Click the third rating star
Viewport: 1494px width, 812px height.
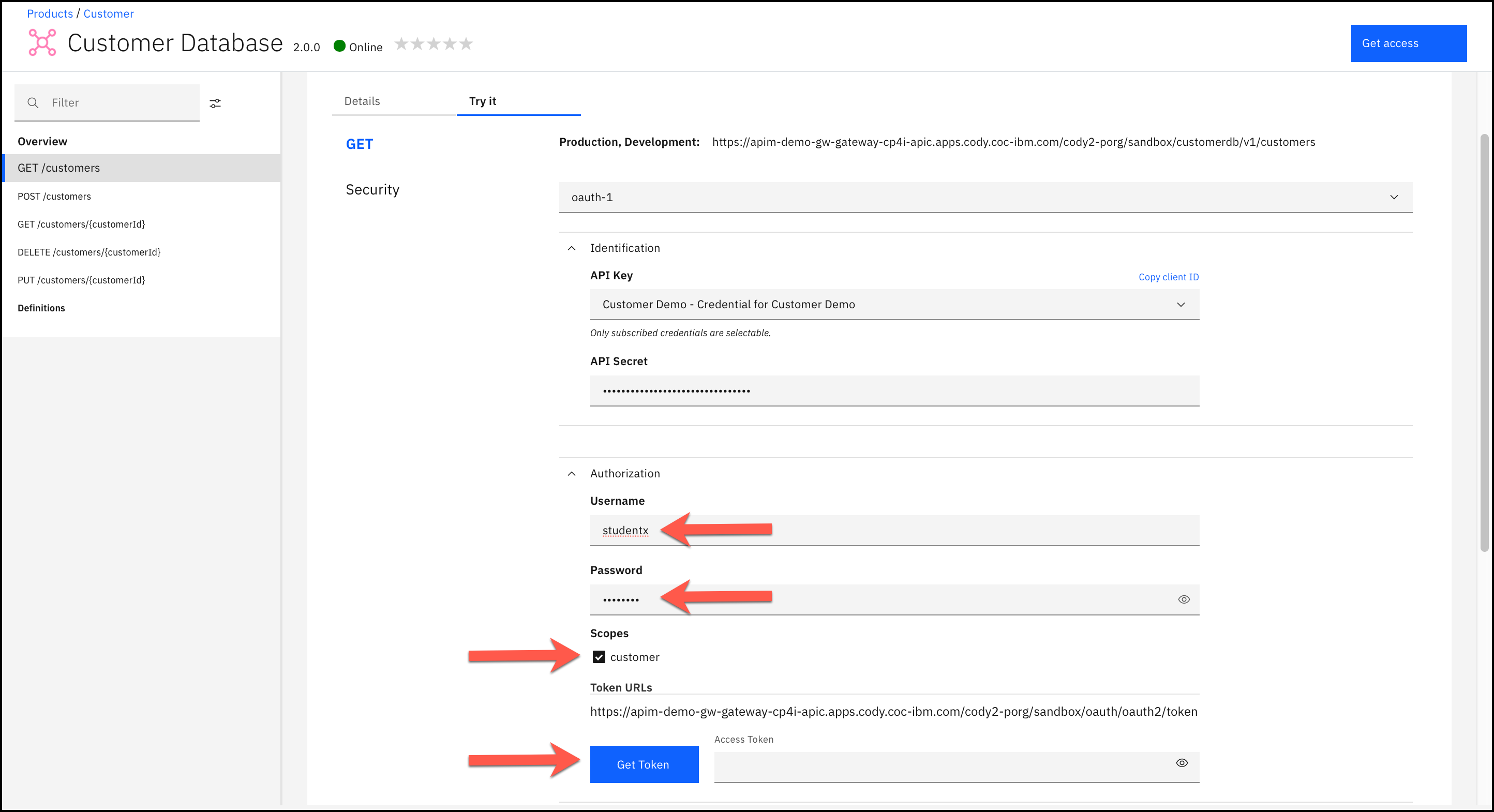[434, 43]
